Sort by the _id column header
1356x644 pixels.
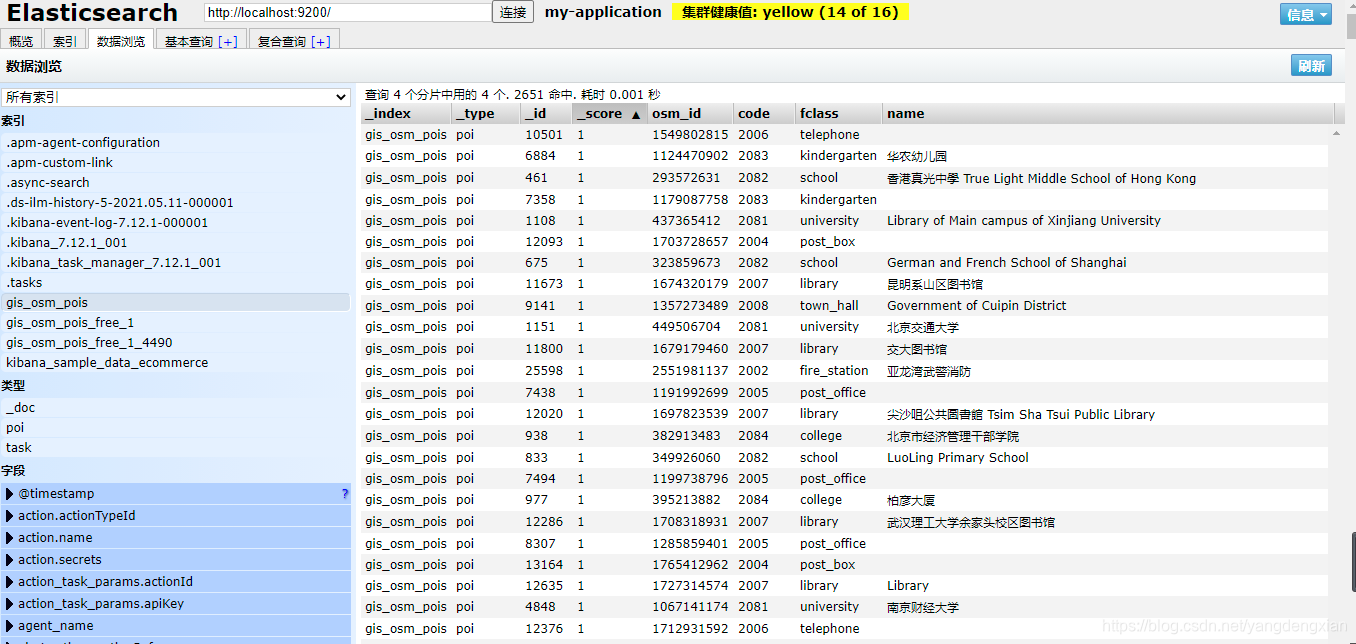coord(547,114)
